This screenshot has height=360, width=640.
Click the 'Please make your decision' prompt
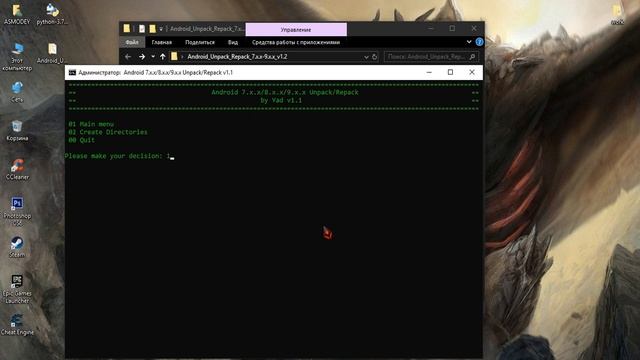(113, 156)
